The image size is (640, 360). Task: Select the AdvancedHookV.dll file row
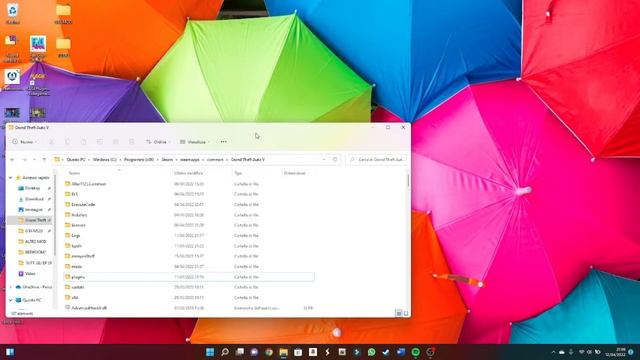(x=189, y=308)
